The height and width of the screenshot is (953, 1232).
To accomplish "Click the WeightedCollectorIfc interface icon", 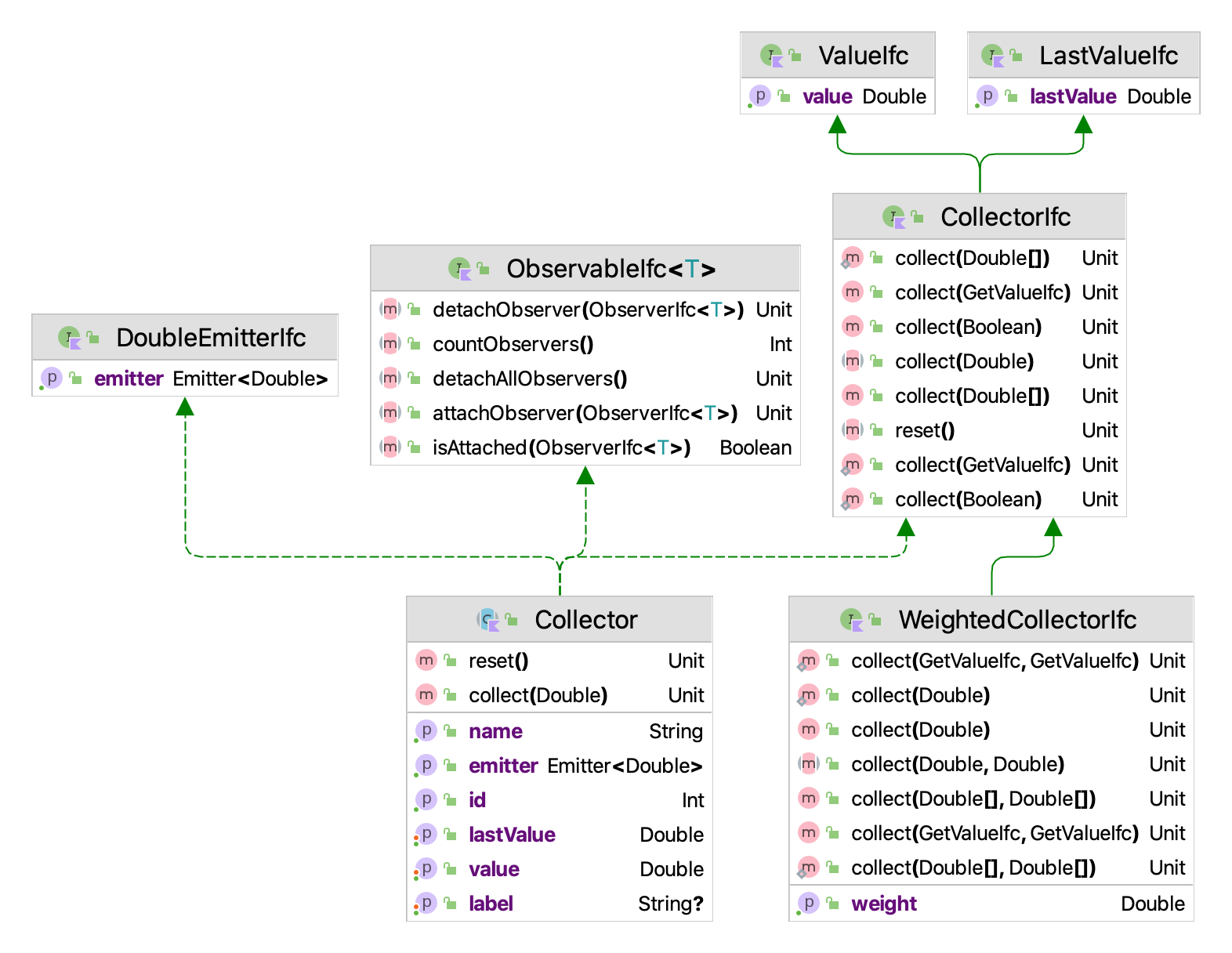I will click(852, 620).
